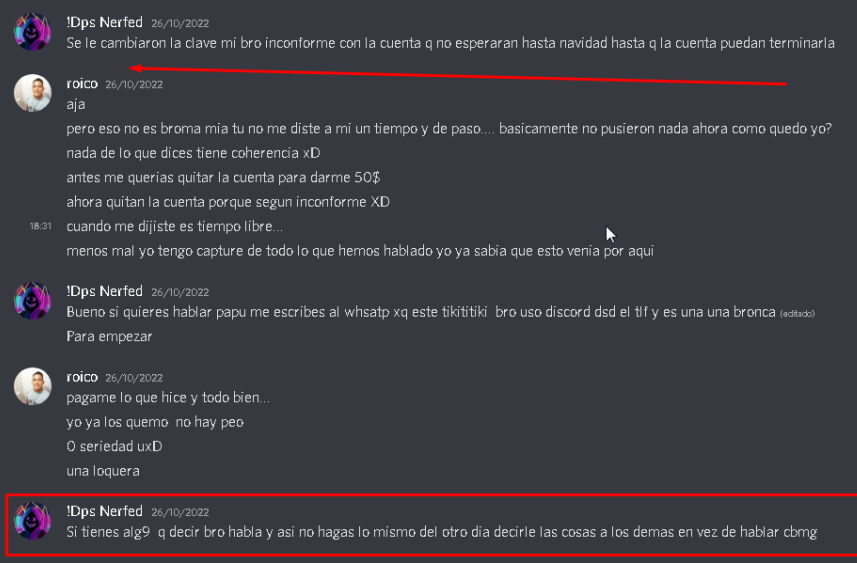Click !Dps Nerfed username above 'Si tienes alg9'
Image resolution: width=857 pixels, height=563 pixels.
[104, 511]
